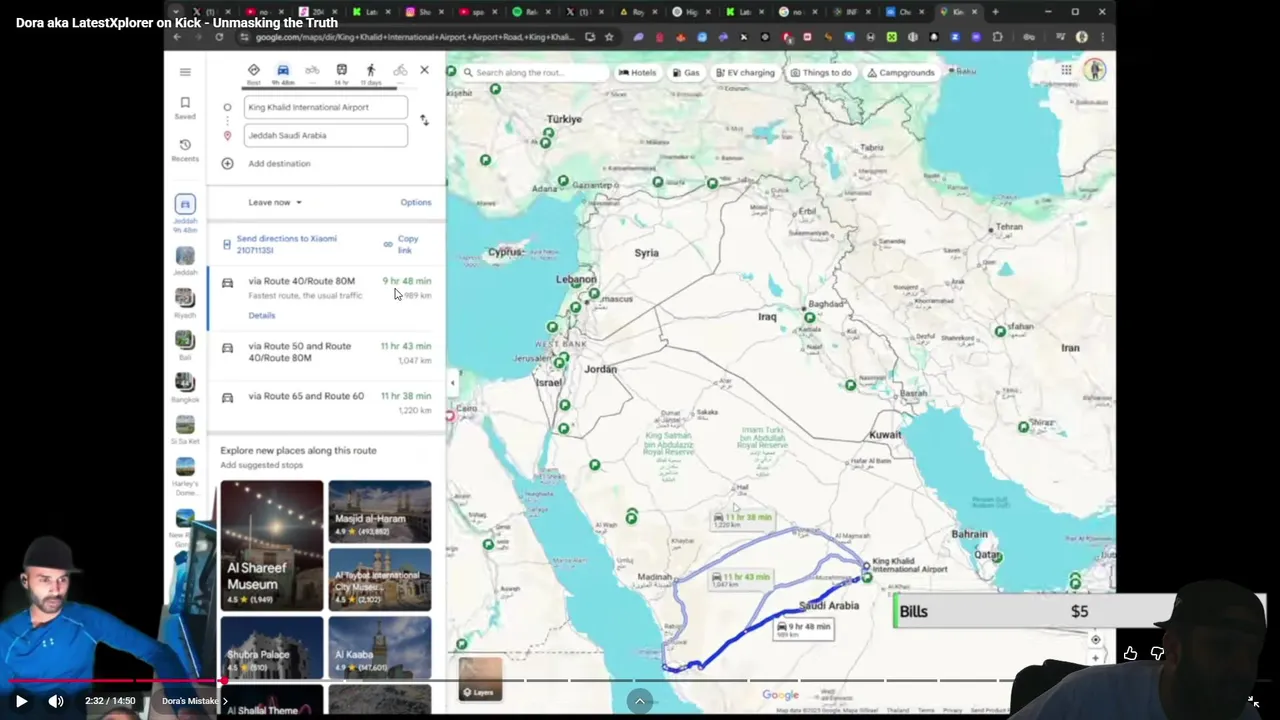Click the King Khalid International Airport origin field
The width and height of the screenshot is (1280, 720).
pos(325,107)
